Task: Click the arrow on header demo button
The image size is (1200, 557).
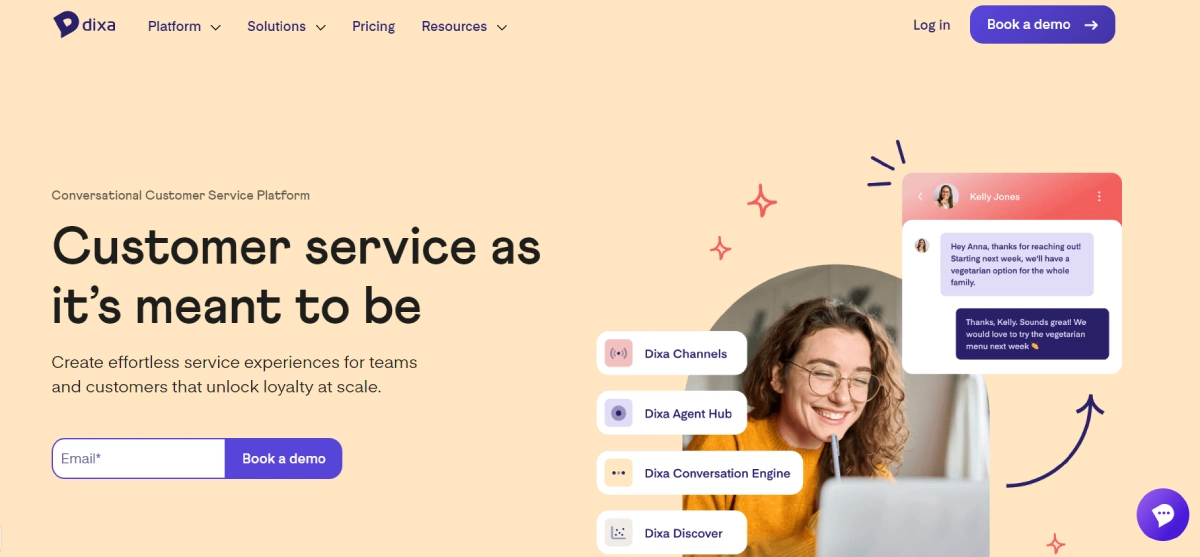Action: [1091, 25]
